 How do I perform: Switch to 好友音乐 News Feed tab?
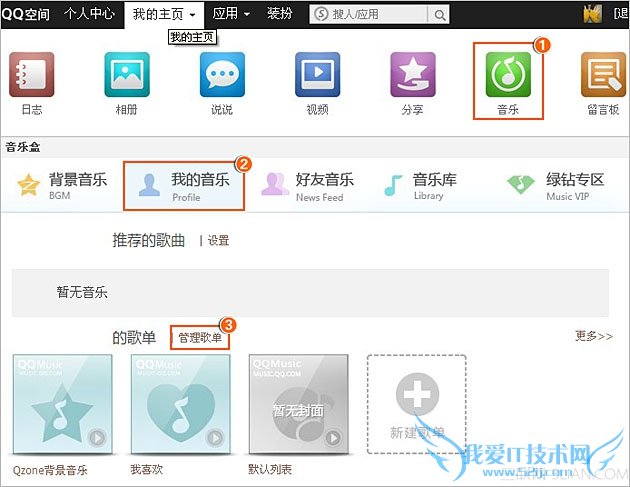[x=308, y=186]
